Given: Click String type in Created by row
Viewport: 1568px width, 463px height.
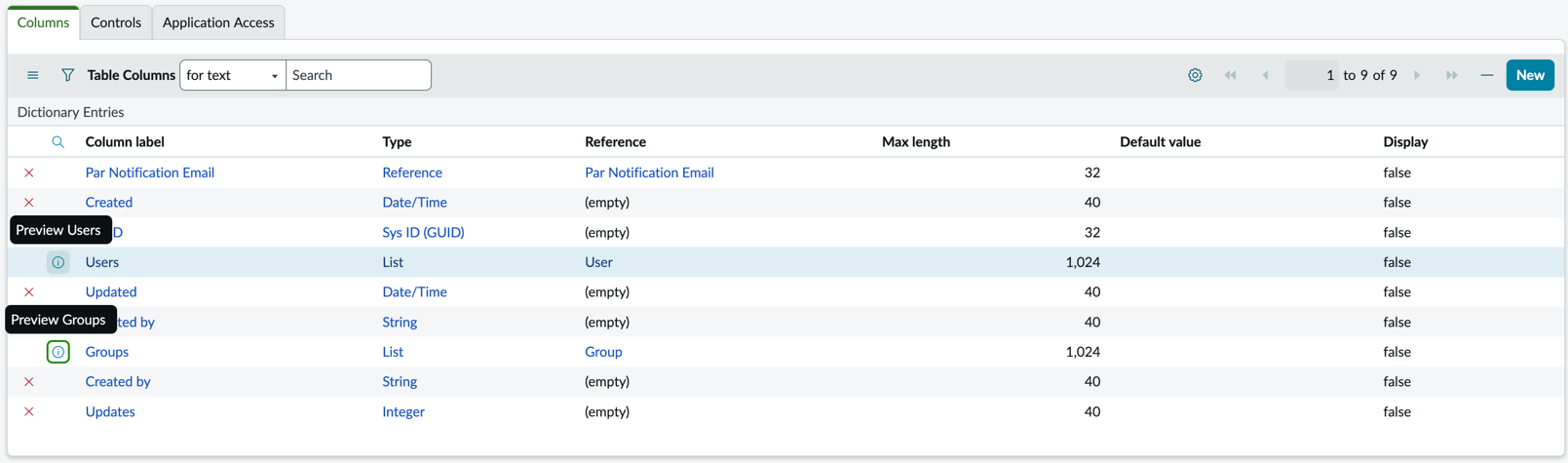Looking at the screenshot, I should pos(400,382).
